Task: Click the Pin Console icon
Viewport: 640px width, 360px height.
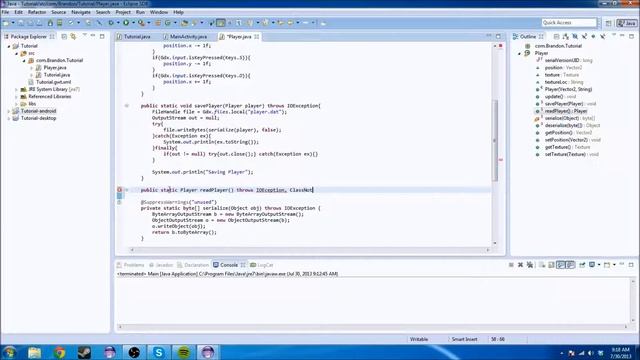Action: (x=582, y=265)
